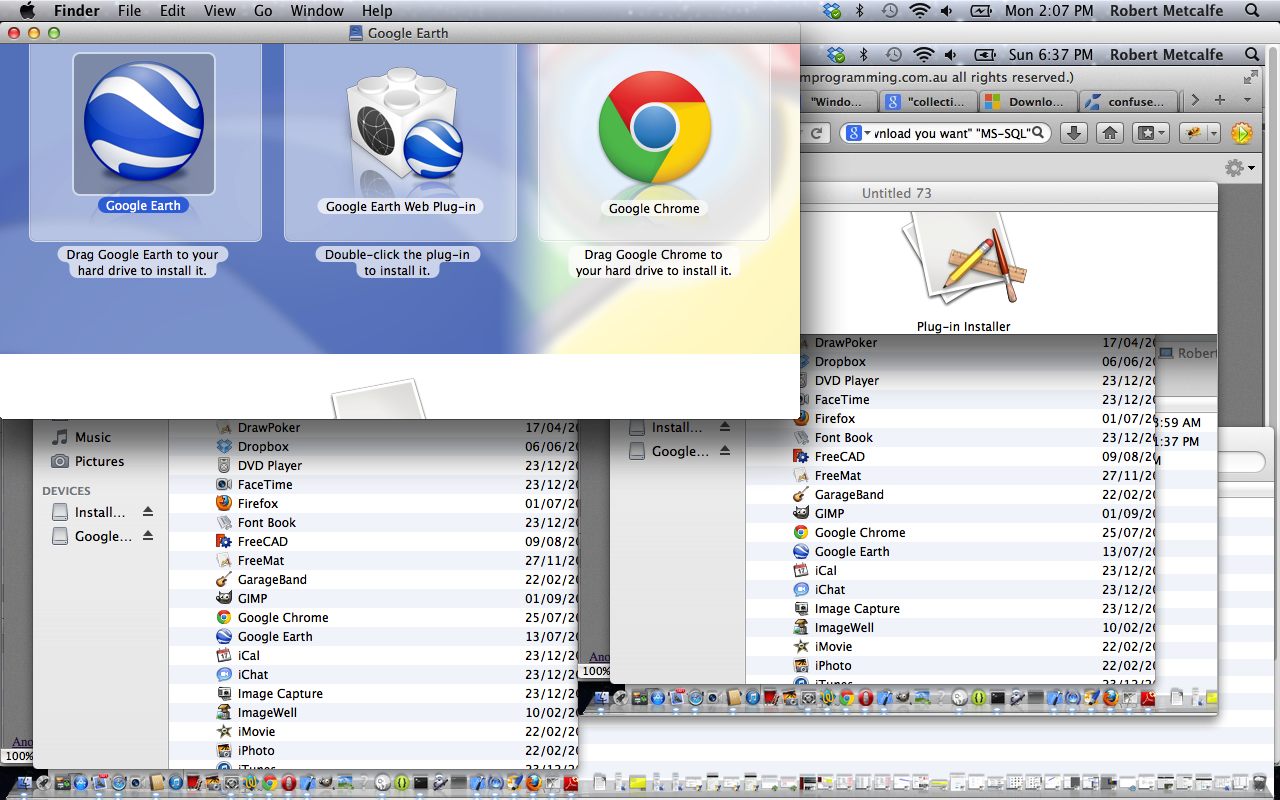
Task: Click the browser search text field
Action: [x=950, y=133]
